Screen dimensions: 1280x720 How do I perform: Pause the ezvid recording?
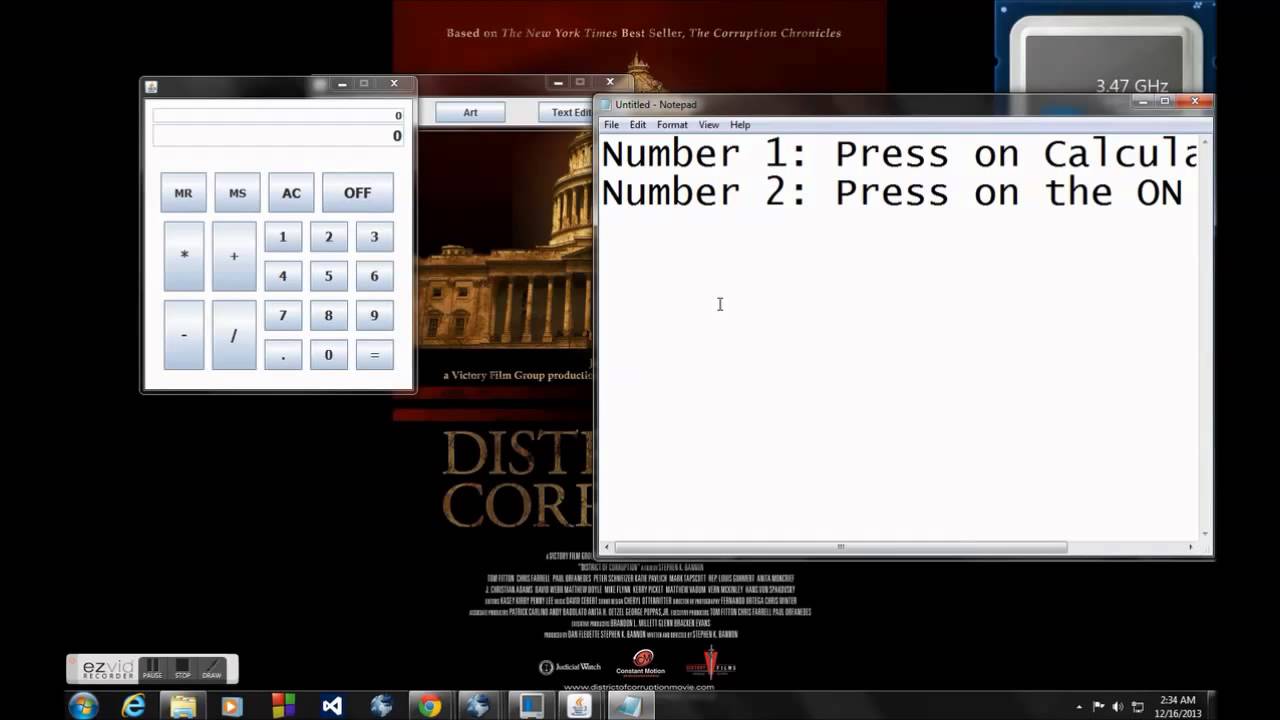[152, 668]
